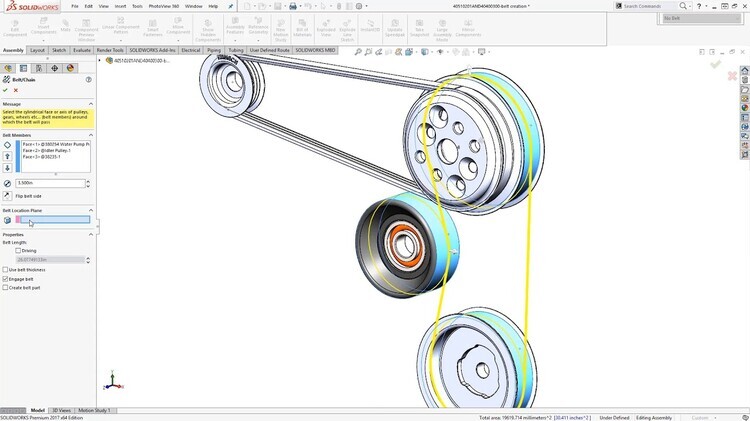Enable Create belt part checkbox
The width and height of the screenshot is (750, 421).
pos(5,287)
